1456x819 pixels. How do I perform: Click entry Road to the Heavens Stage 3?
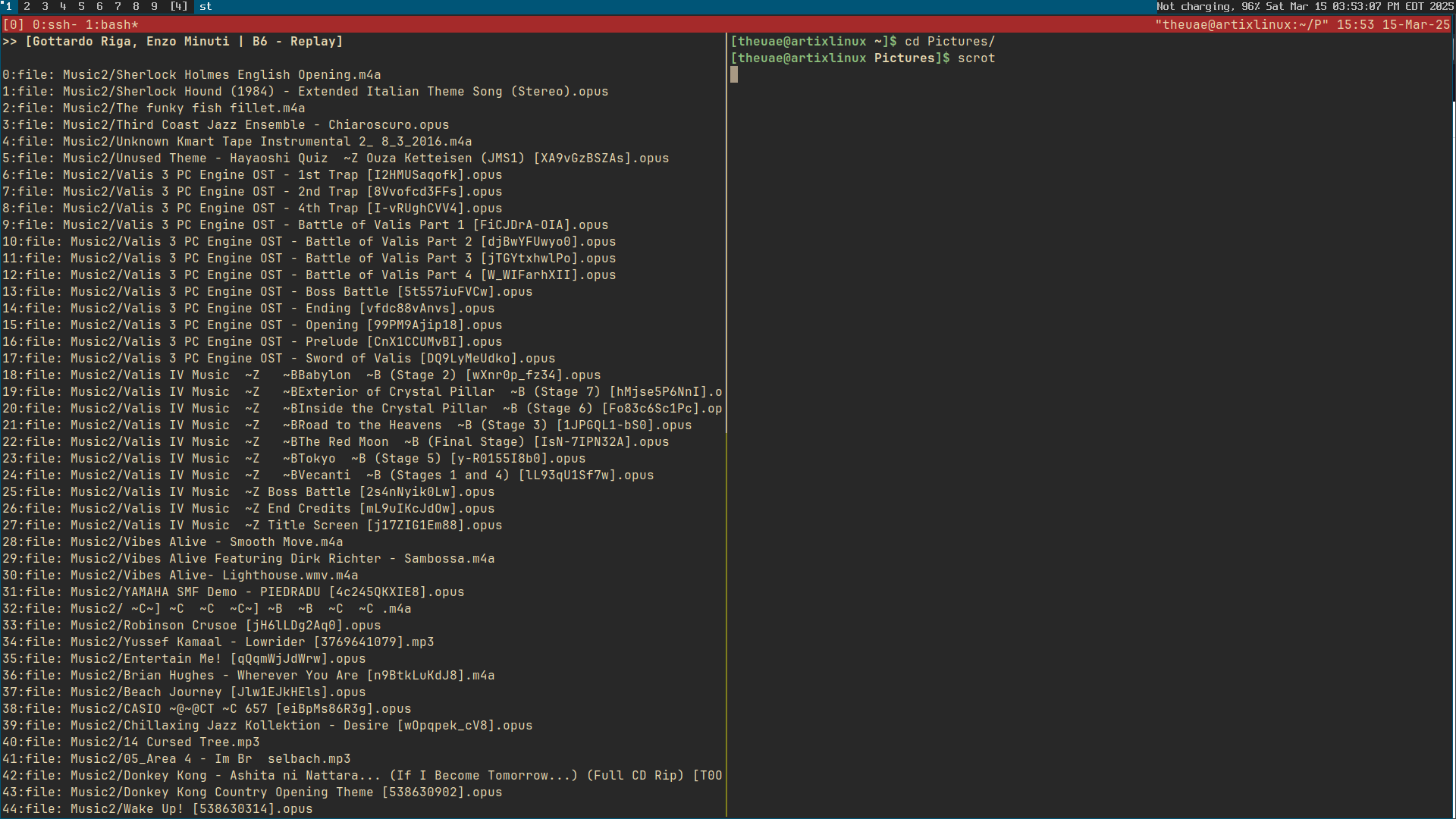(347, 425)
